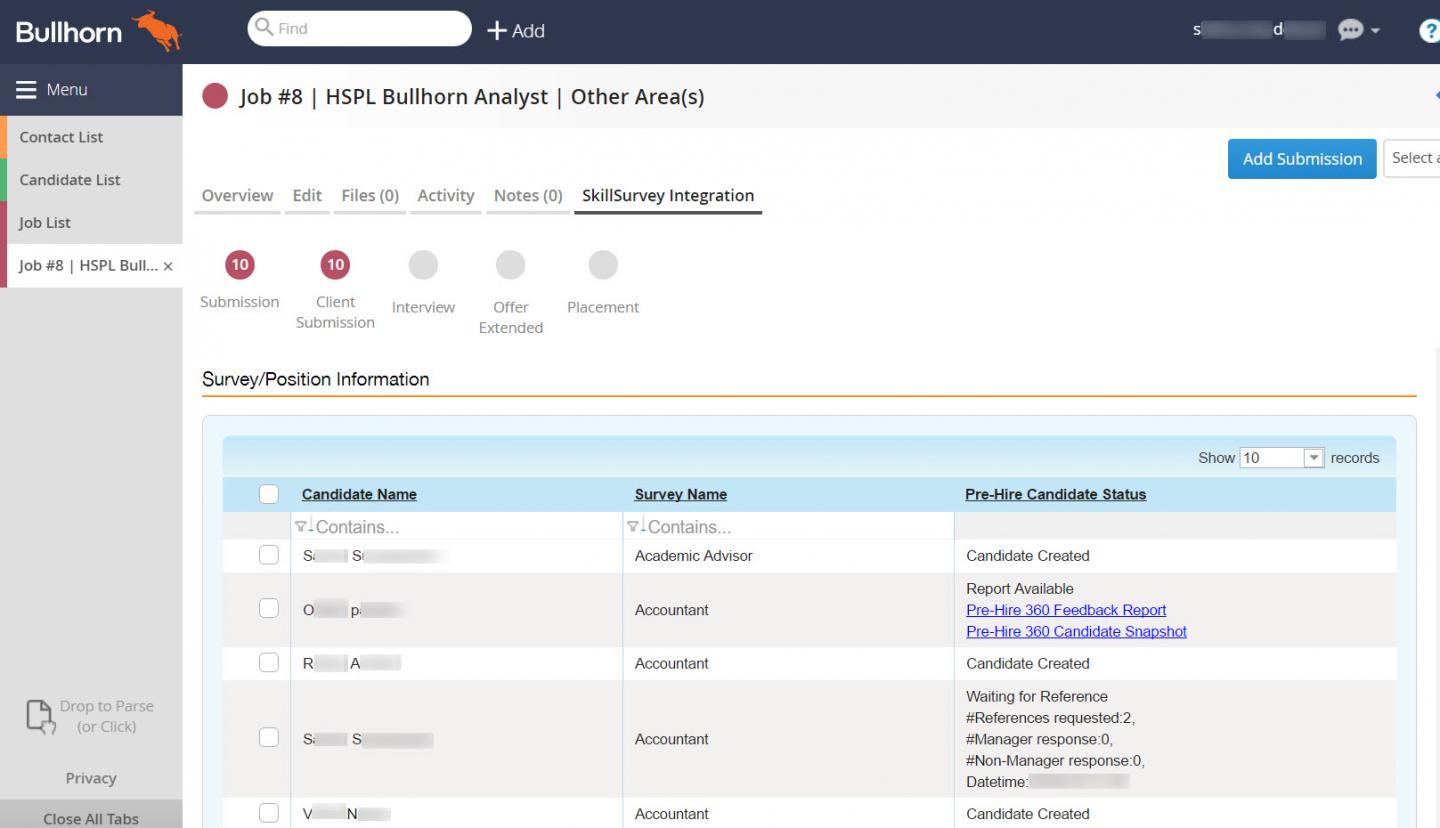Click the Candidate Name Contains filter field
This screenshot has height=828, width=1440.
[x=457, y=526]
